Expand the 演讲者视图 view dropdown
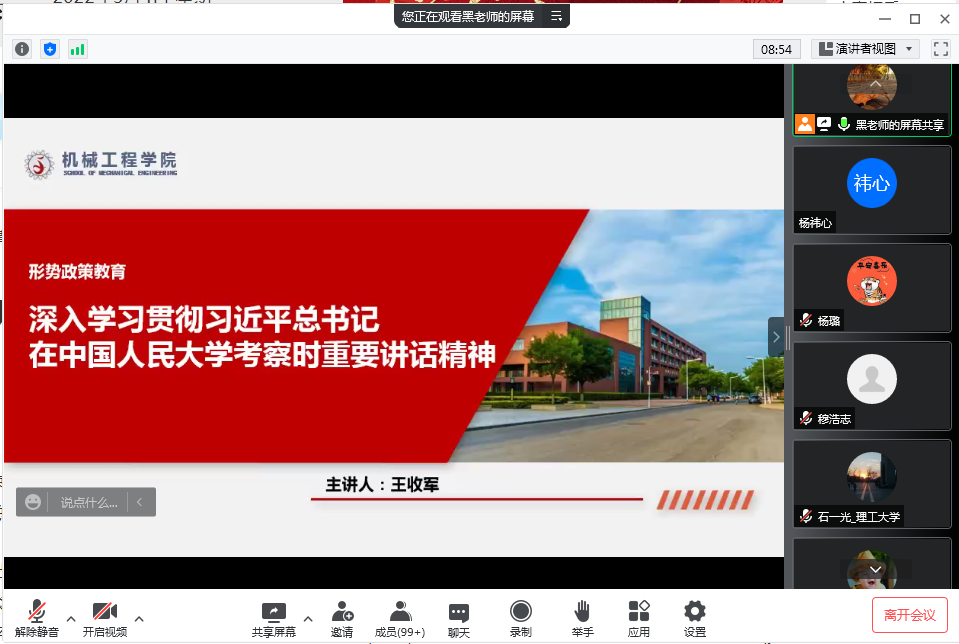Viewport: 959px width, 644px height. 866,49
